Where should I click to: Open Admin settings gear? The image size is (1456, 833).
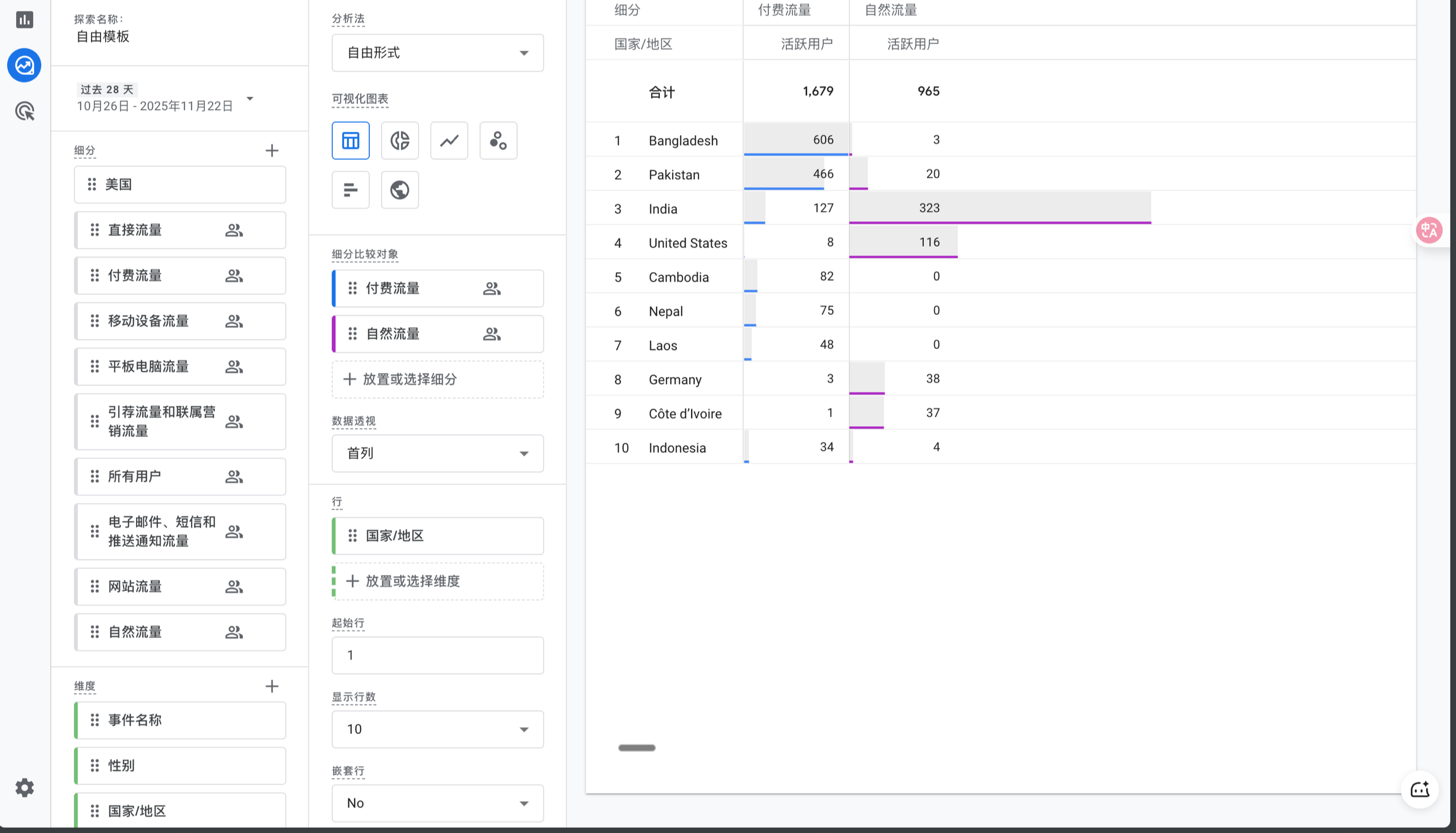24,788
